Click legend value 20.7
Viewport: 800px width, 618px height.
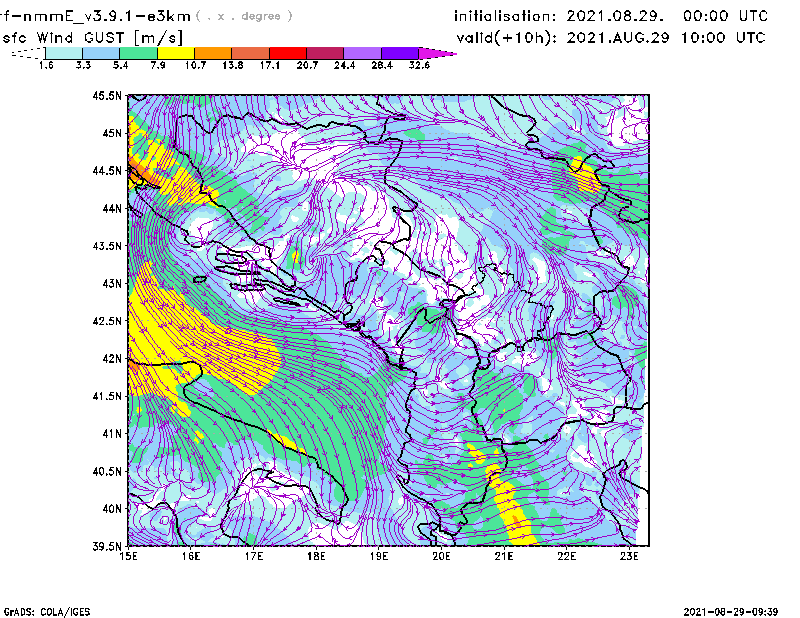tap(307, 65)
